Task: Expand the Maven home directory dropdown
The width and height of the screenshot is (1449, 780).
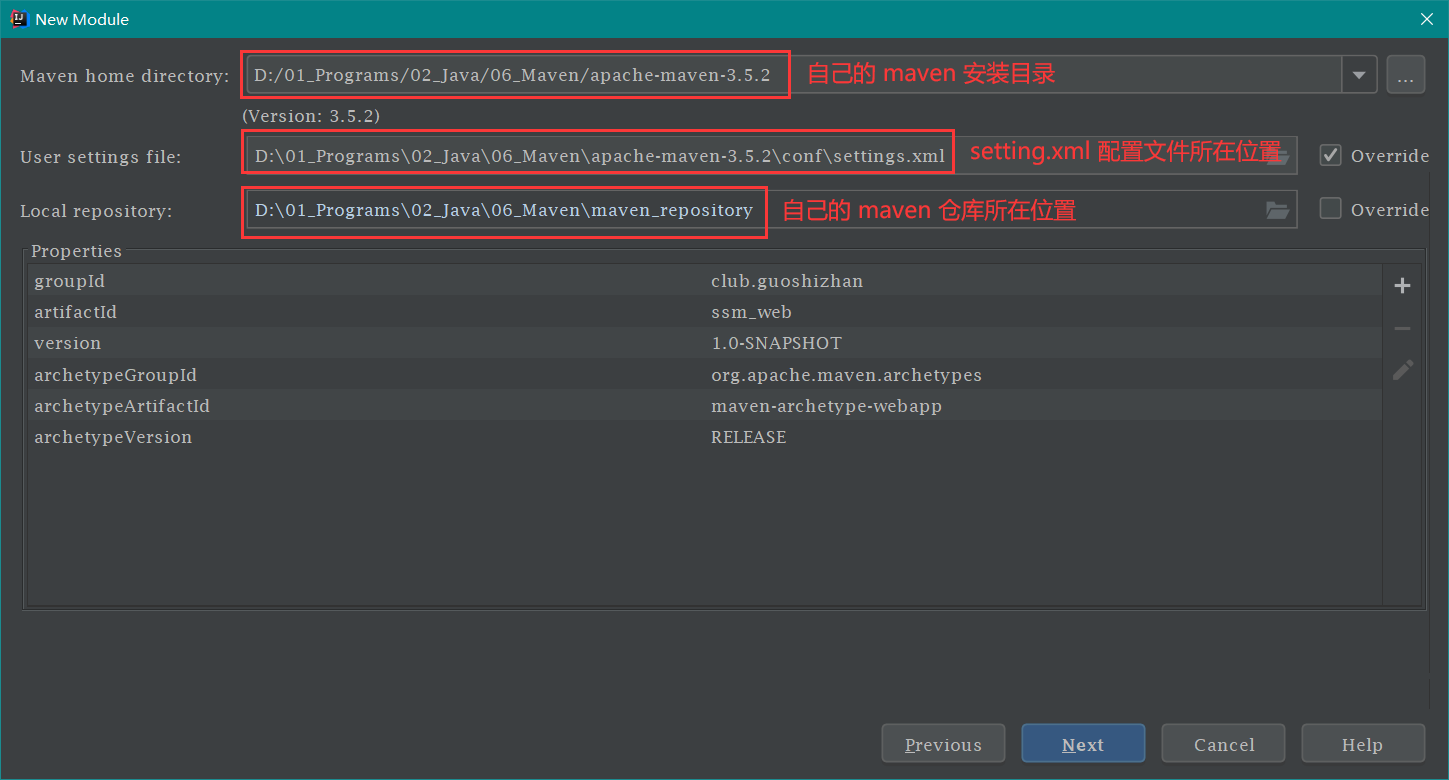Action: tap(1358, 76)
